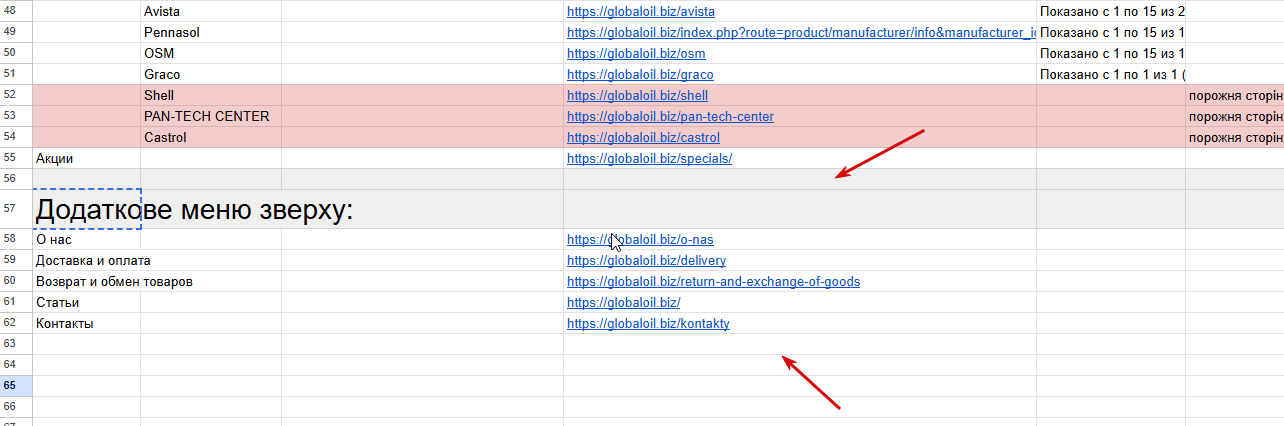Select the Показано cell in Pennasol row
This screenshot has width=1284, height=426.
[1111, 32]
